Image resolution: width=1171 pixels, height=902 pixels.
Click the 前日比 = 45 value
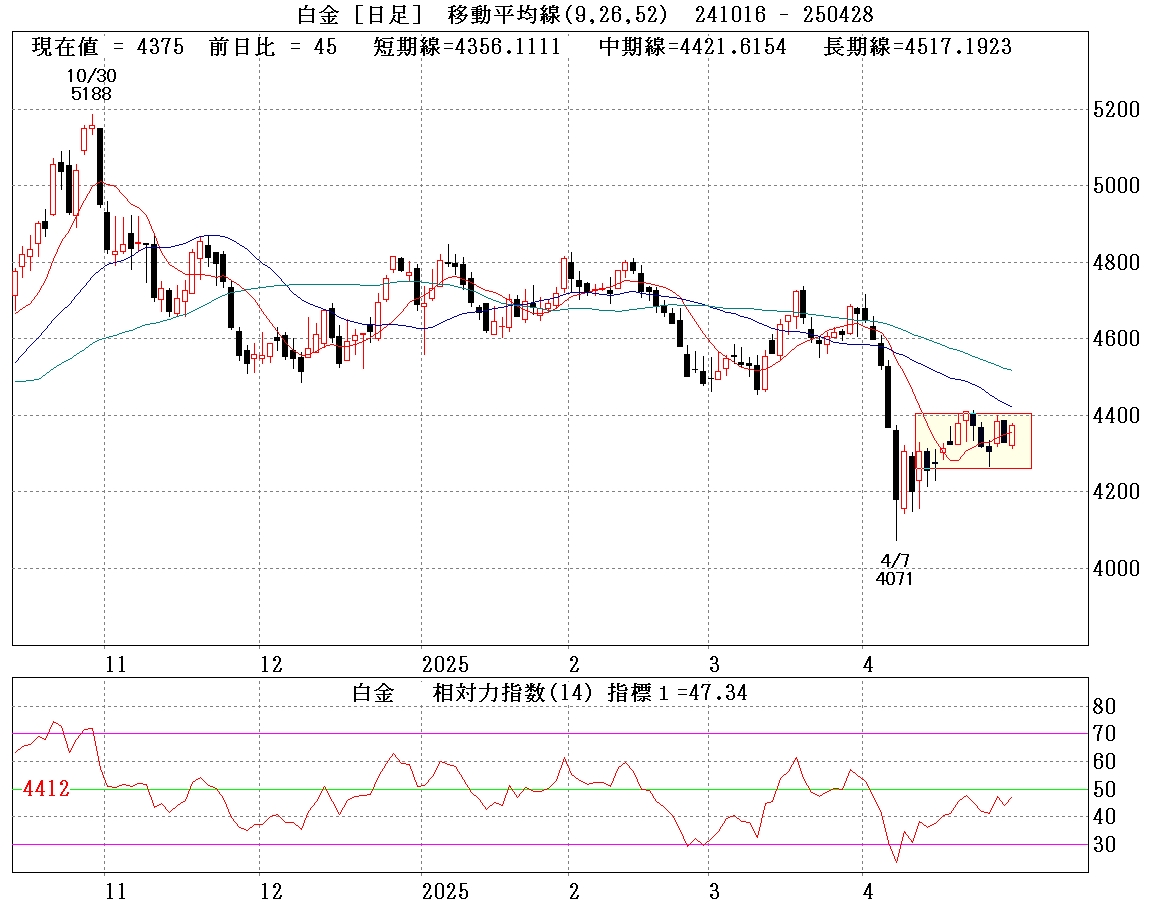point(273,47)
